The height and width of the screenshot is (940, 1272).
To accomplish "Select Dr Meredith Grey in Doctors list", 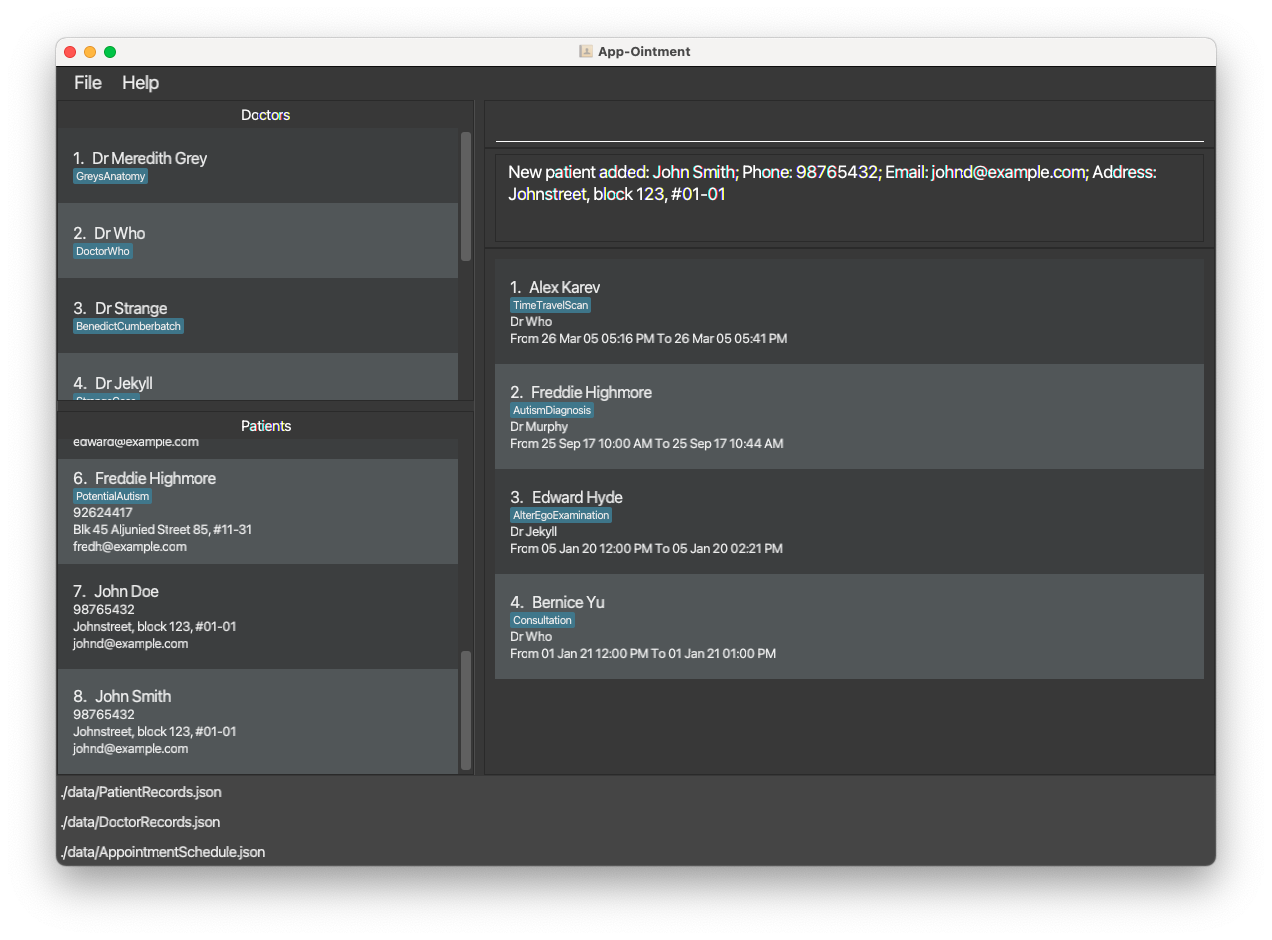I will pos(258,166).
